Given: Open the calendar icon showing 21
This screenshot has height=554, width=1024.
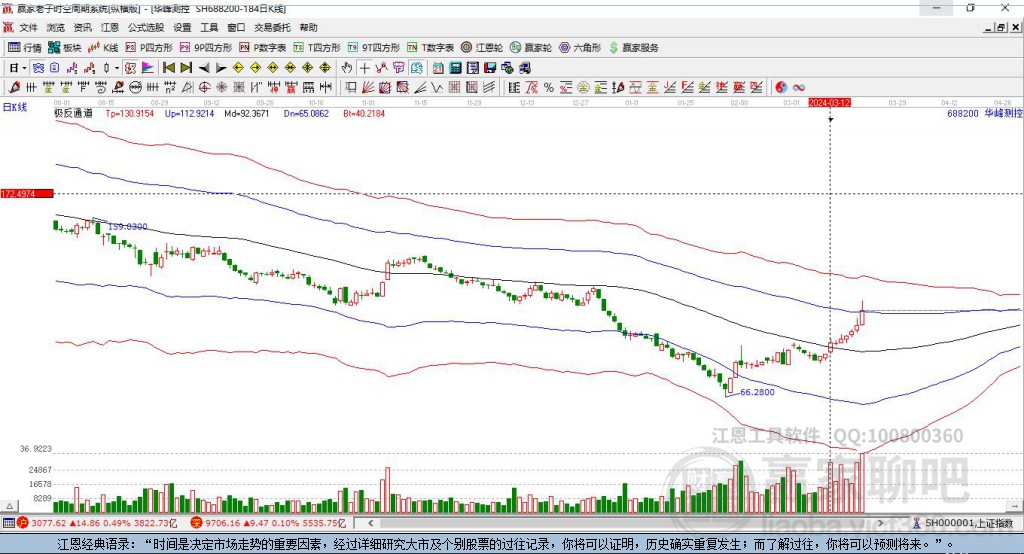Looking at the screenshot, I should (x=438, y=68).
